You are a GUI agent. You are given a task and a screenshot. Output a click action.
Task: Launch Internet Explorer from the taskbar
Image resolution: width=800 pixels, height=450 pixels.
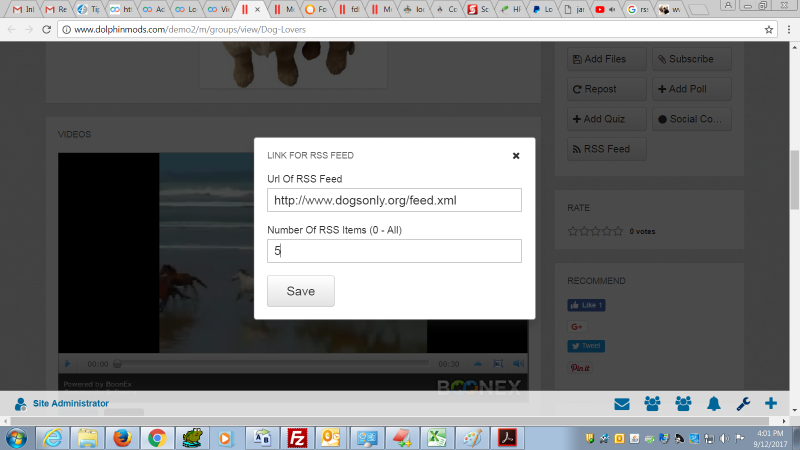pos(52,438)
